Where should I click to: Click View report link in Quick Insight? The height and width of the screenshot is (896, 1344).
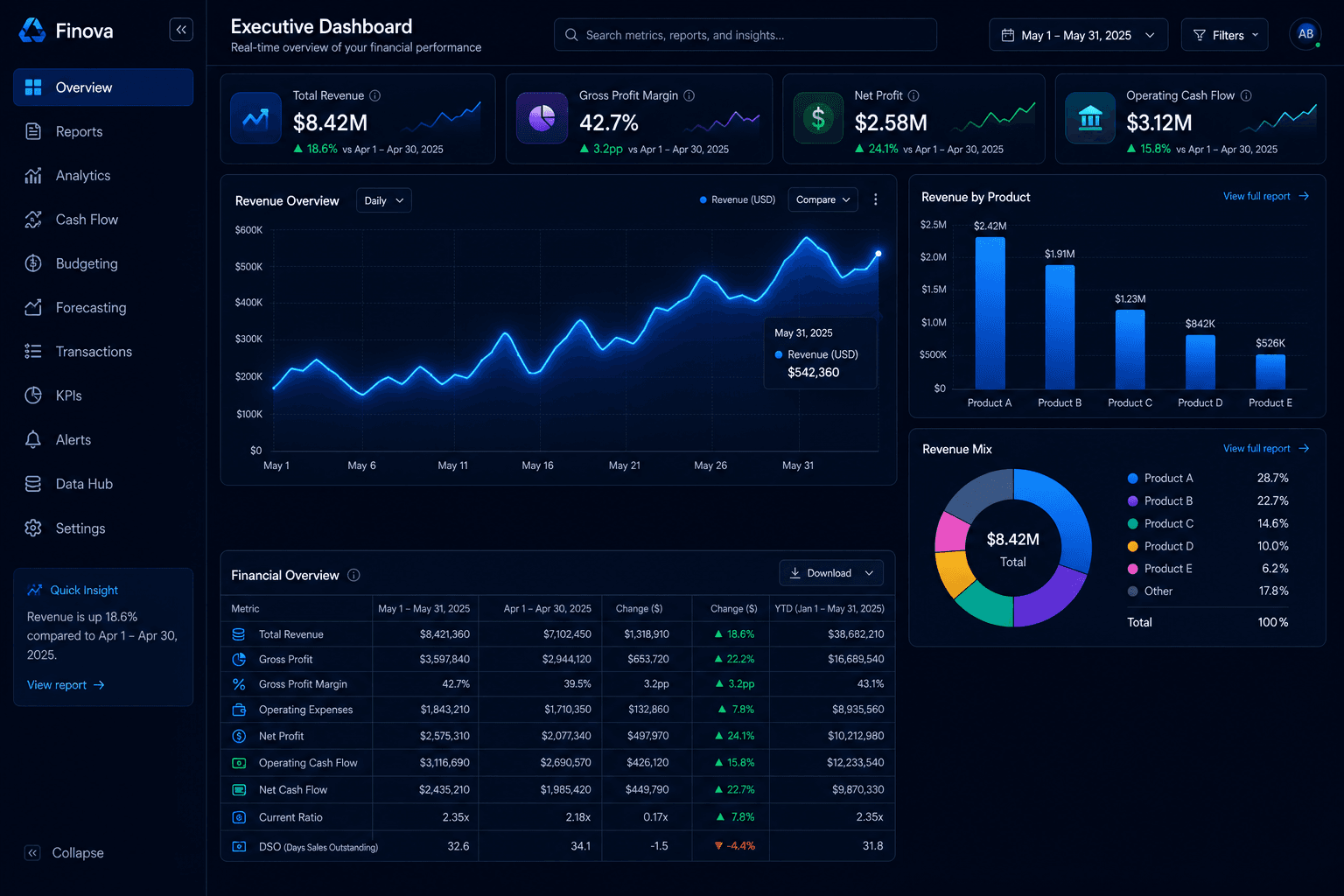[66, 685]
